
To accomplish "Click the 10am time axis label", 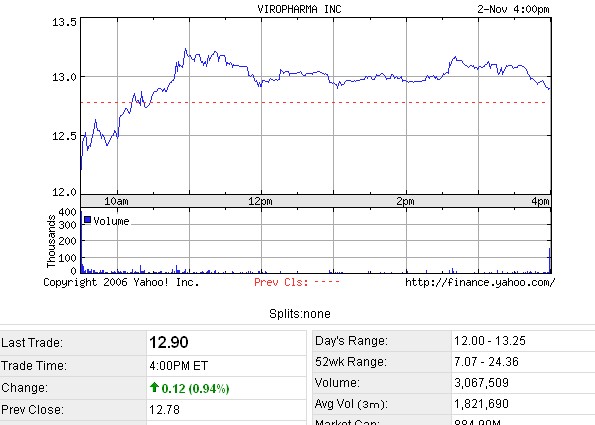I will coord(116,201).
